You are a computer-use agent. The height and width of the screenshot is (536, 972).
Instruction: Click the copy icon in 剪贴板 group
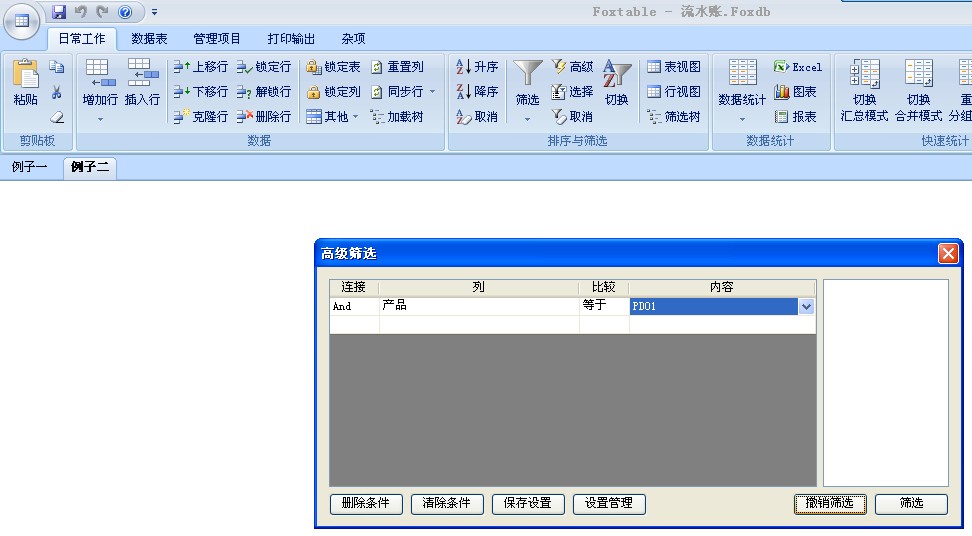[x=56, y=66]
